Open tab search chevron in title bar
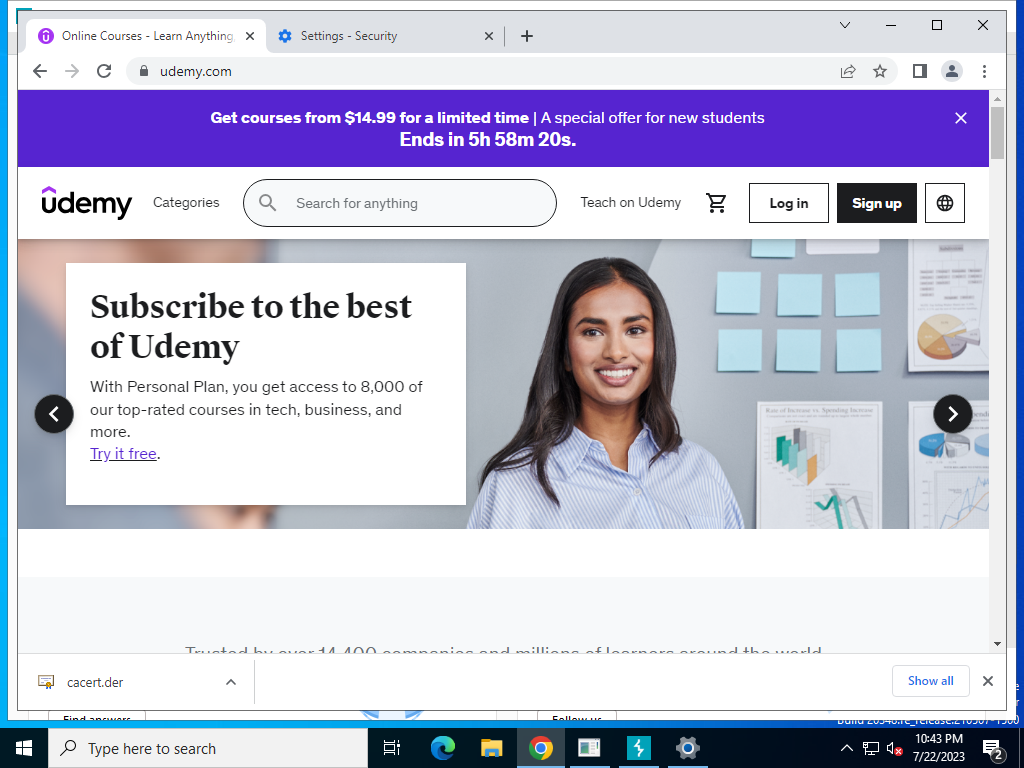Image resolution: width=1024 pixels, height=768 pixels. pos(844,25)
